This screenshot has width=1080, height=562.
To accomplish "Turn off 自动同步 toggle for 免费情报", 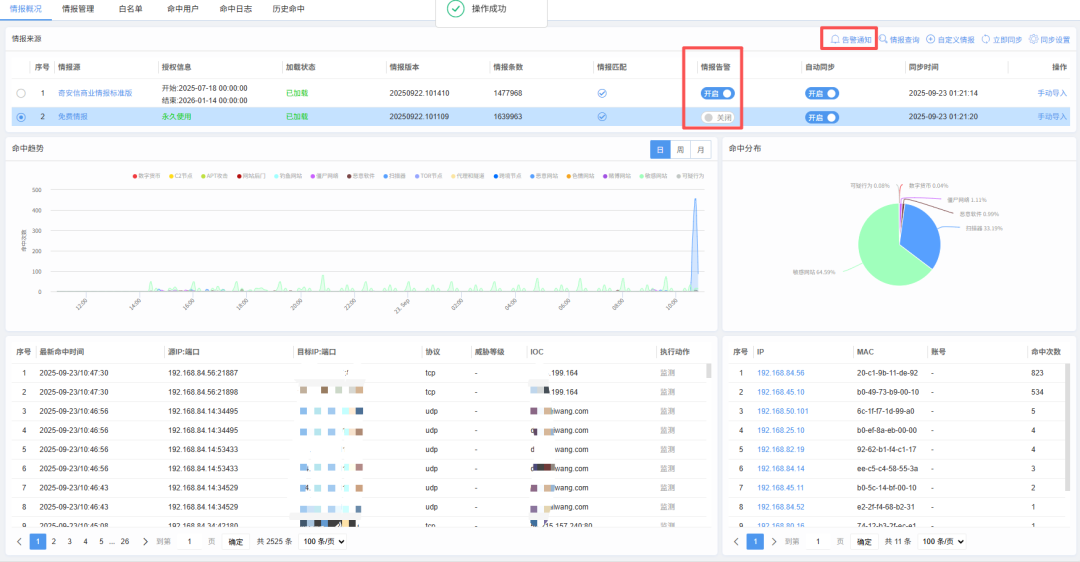I will click(x=821, y=117).
